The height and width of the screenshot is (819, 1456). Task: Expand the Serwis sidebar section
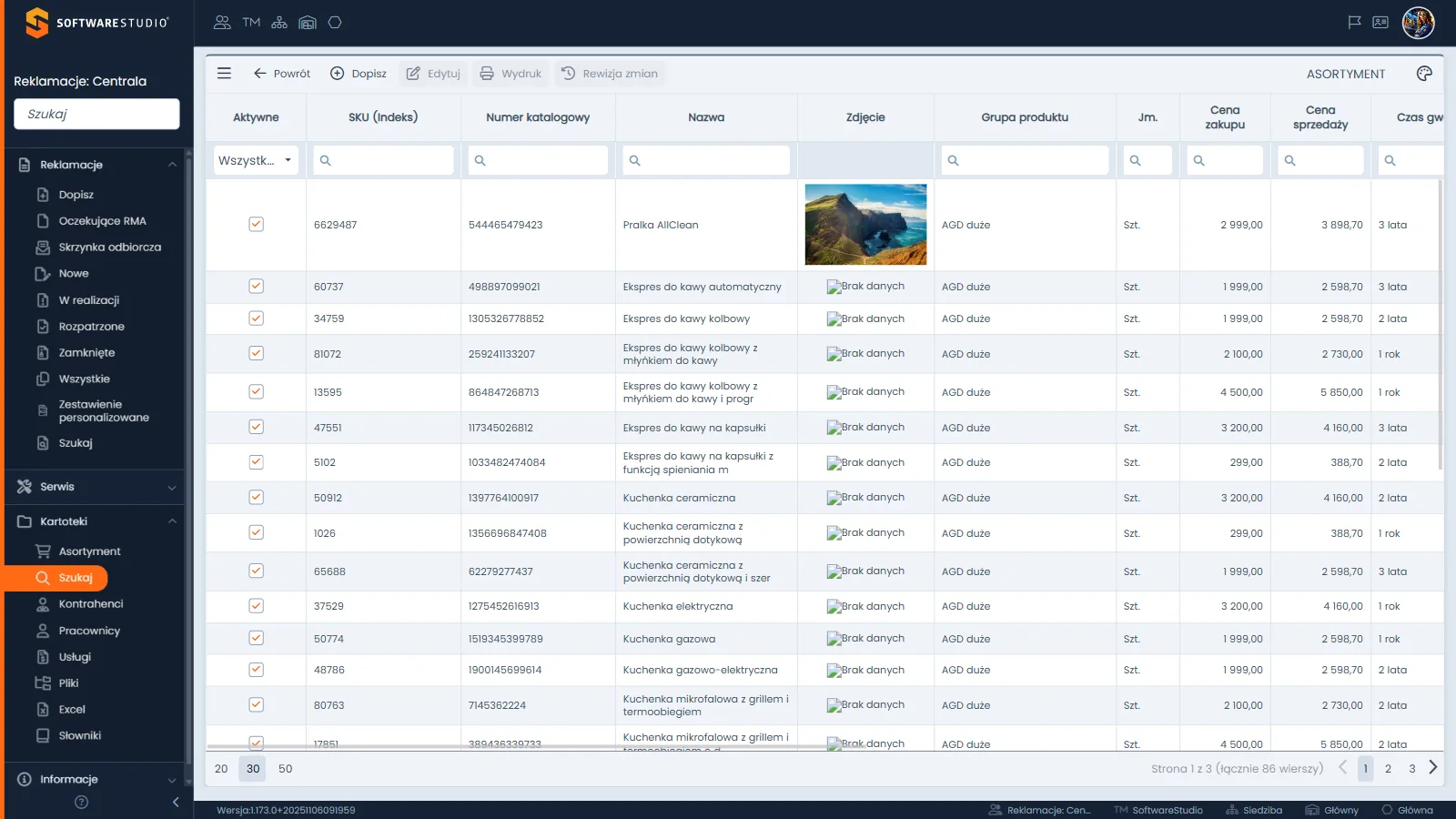tap(96, 487)
